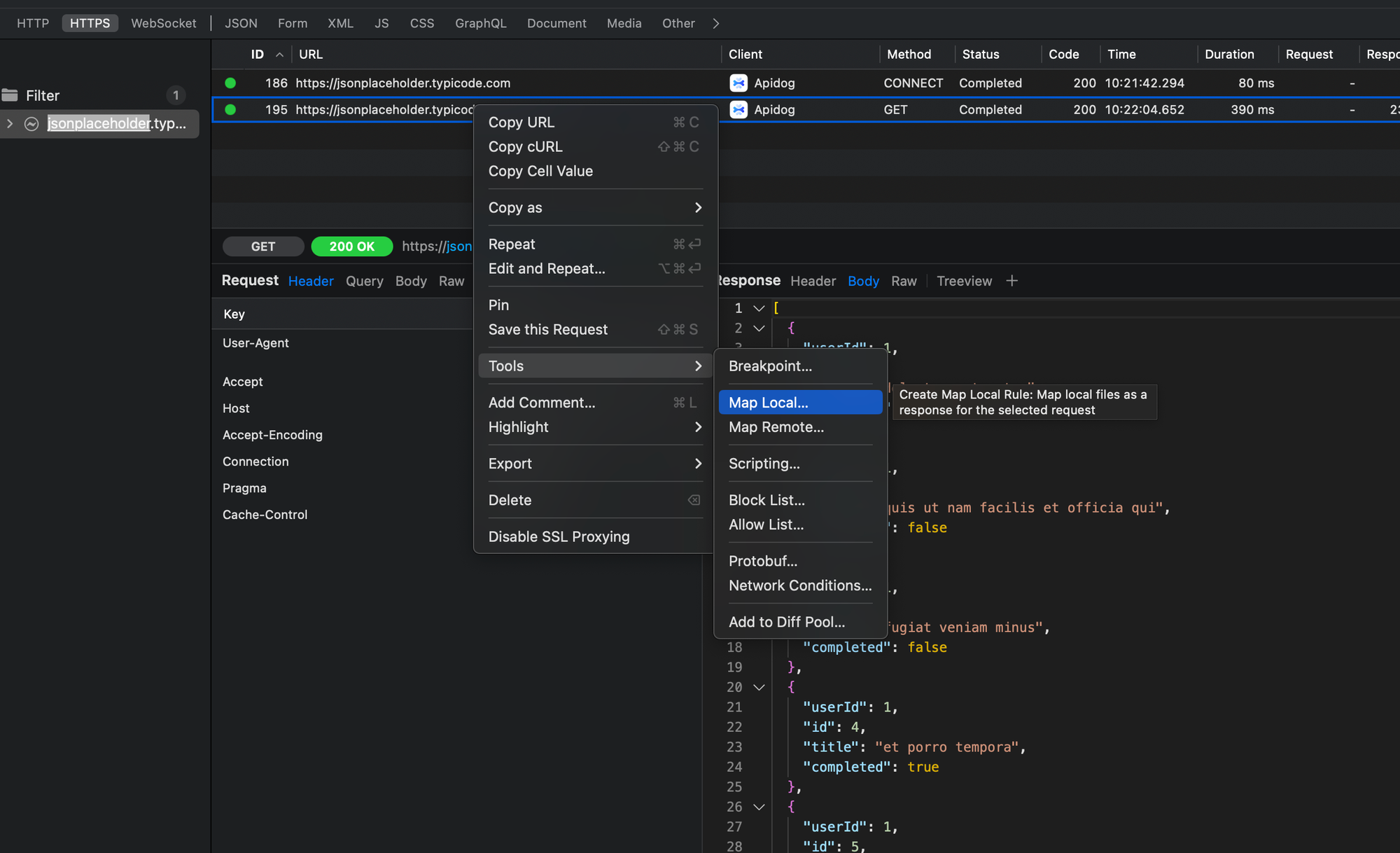Screen dimensions: 1400x853
Task: Click Apidog client icon in row 186
Action: click(738, 83)
